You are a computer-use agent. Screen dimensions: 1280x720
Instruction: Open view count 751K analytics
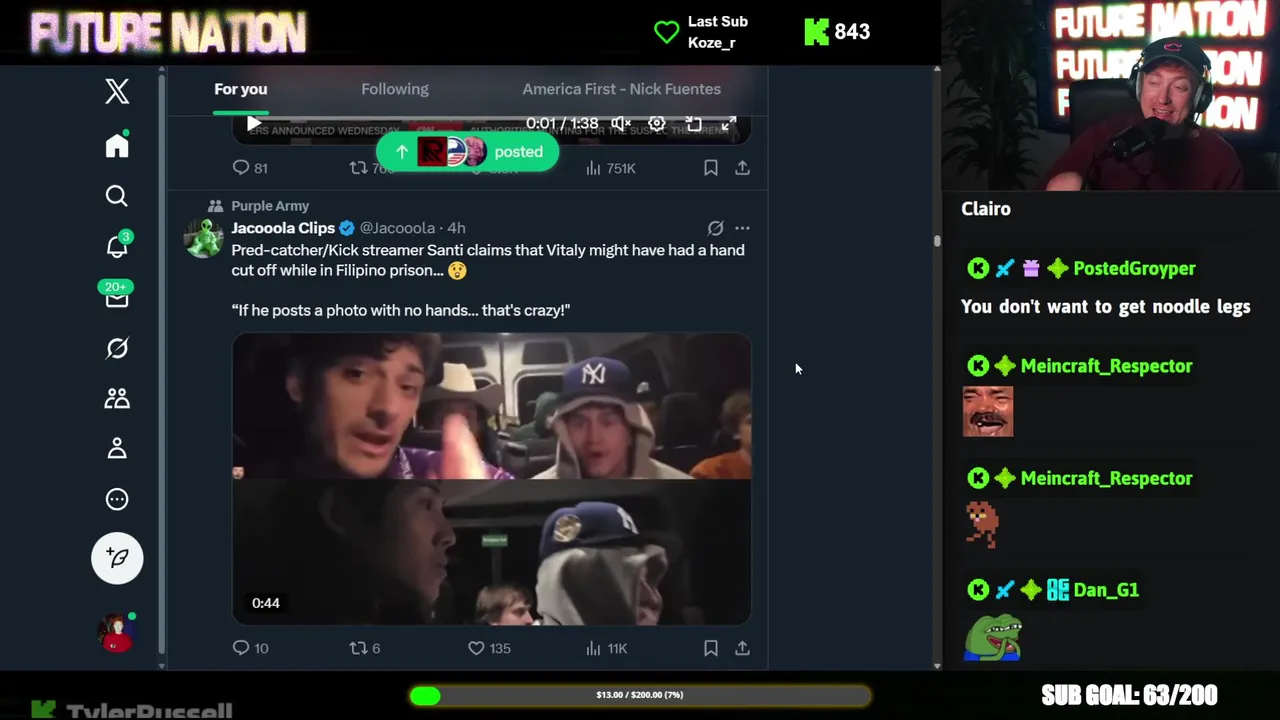tap(610, 168)
